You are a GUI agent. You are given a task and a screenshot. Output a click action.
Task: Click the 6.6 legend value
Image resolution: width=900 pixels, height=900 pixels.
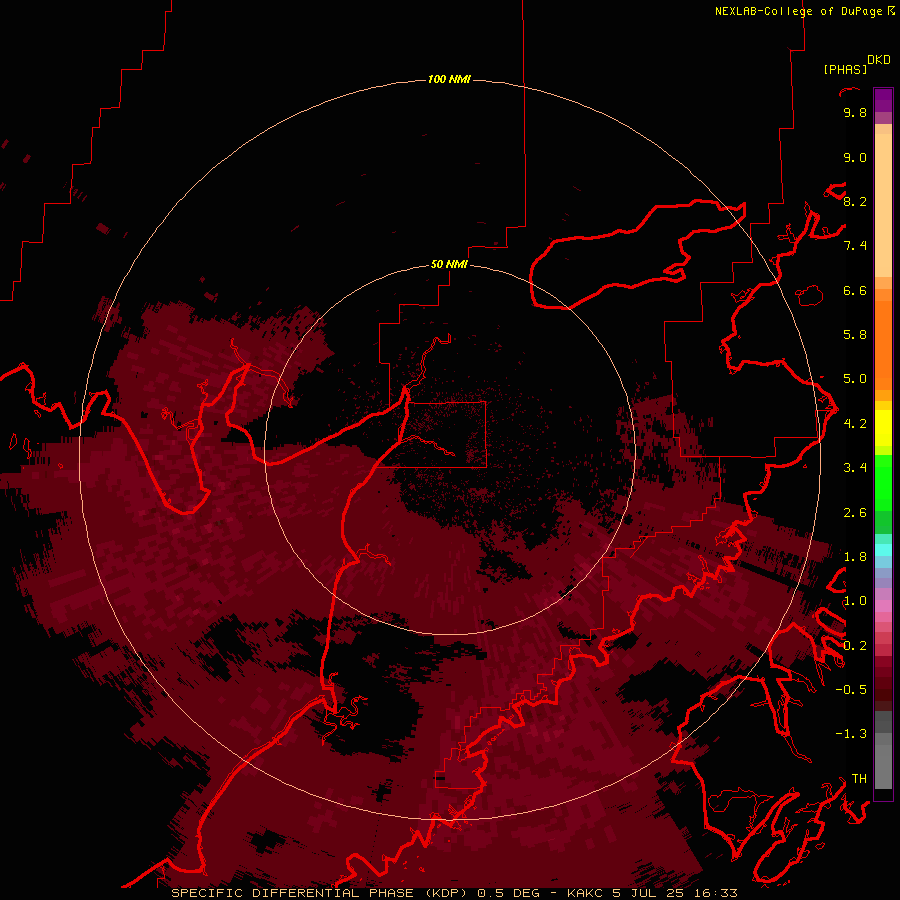click(855, 291)
